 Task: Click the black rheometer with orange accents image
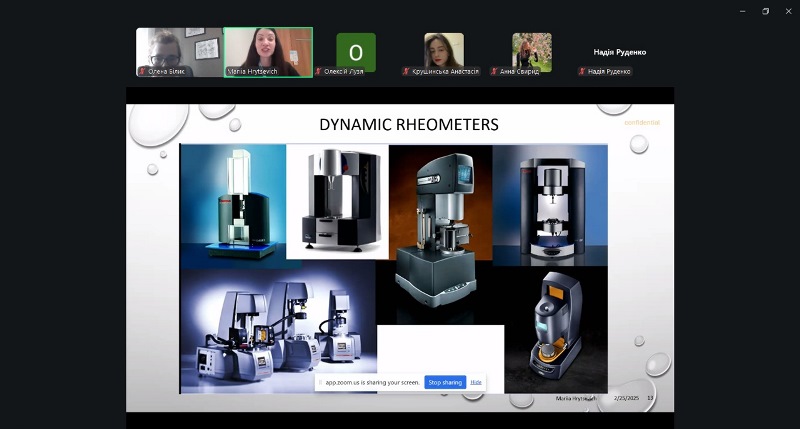pos(556,329)
